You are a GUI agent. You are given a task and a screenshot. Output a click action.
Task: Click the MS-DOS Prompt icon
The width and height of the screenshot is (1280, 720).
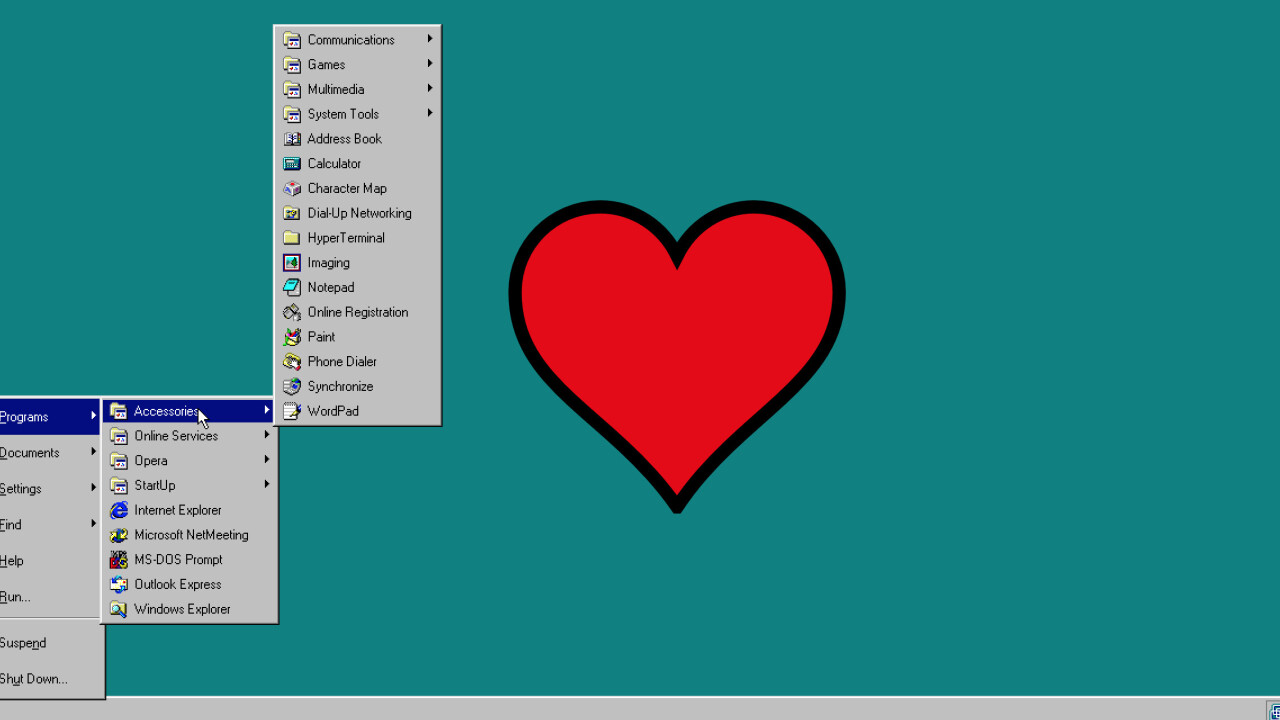[x=119, y=560]
